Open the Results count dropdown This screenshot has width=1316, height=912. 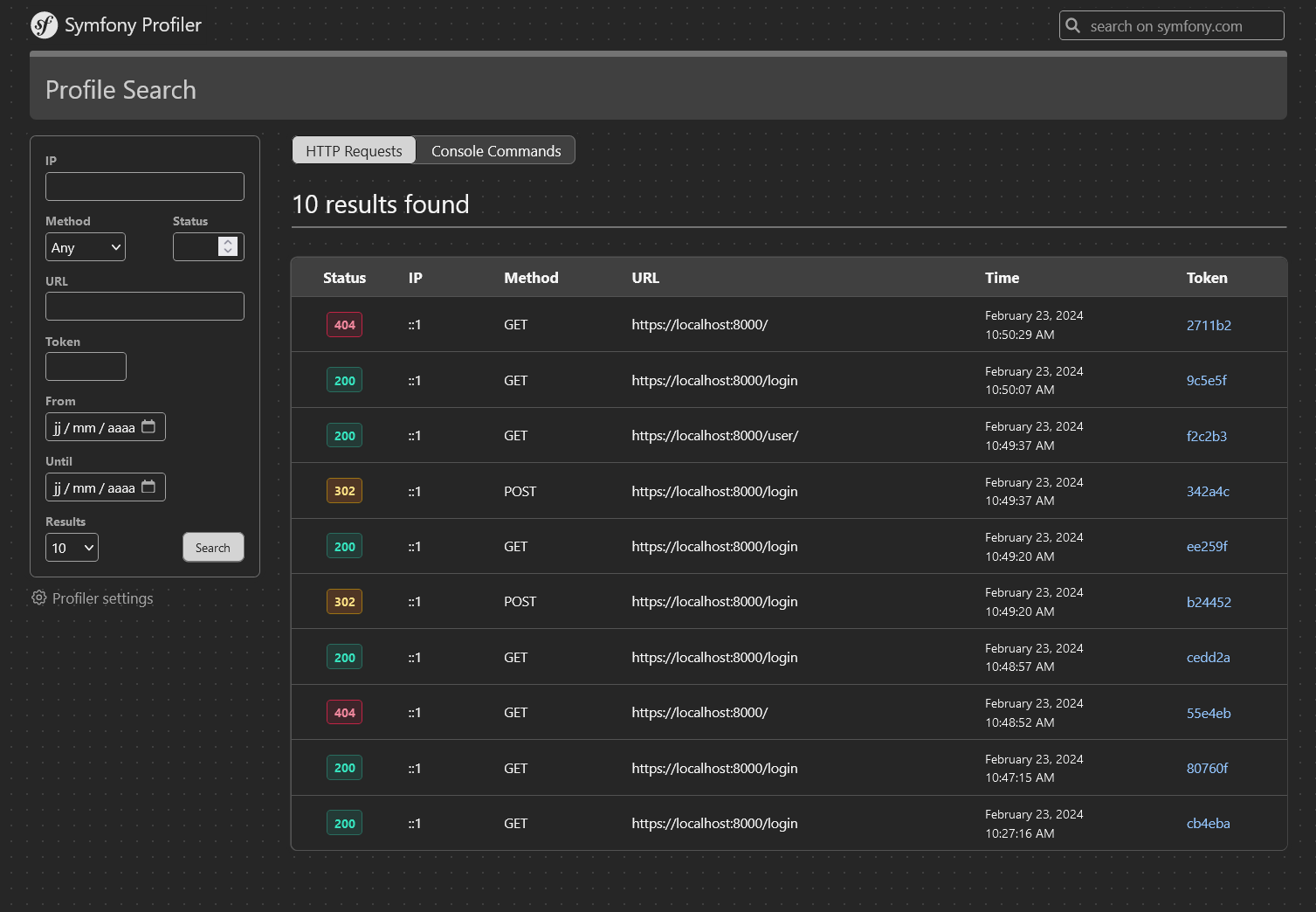[72, 547]
